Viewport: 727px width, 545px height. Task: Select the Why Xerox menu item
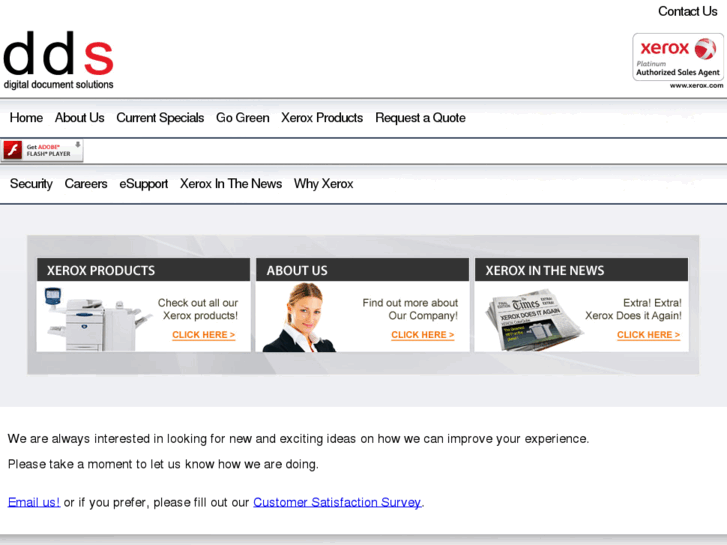[x=324, y=184]
